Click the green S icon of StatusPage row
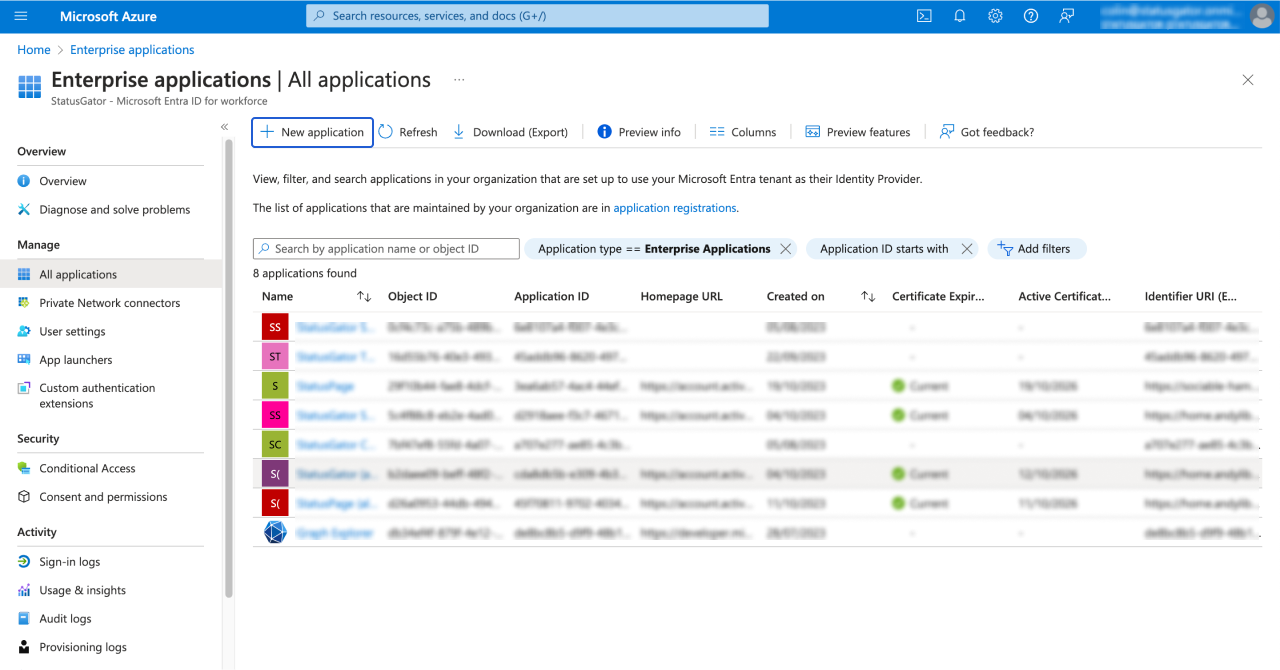 coord(275,386)
